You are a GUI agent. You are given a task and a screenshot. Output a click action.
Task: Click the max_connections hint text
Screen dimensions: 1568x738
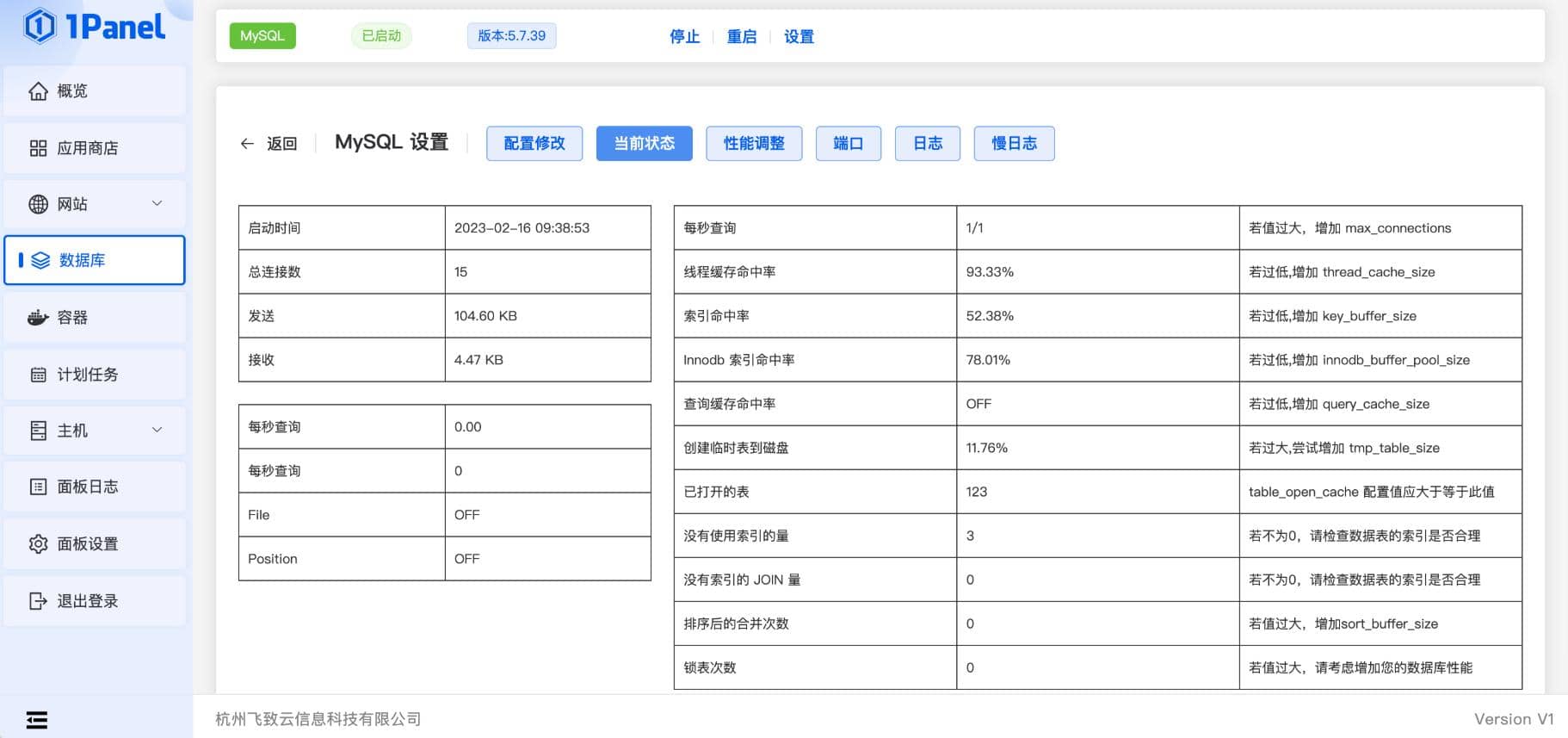coord(1350,228)
